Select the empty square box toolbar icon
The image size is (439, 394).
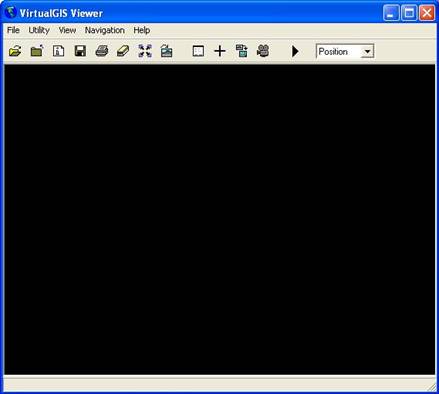[198, 51]
